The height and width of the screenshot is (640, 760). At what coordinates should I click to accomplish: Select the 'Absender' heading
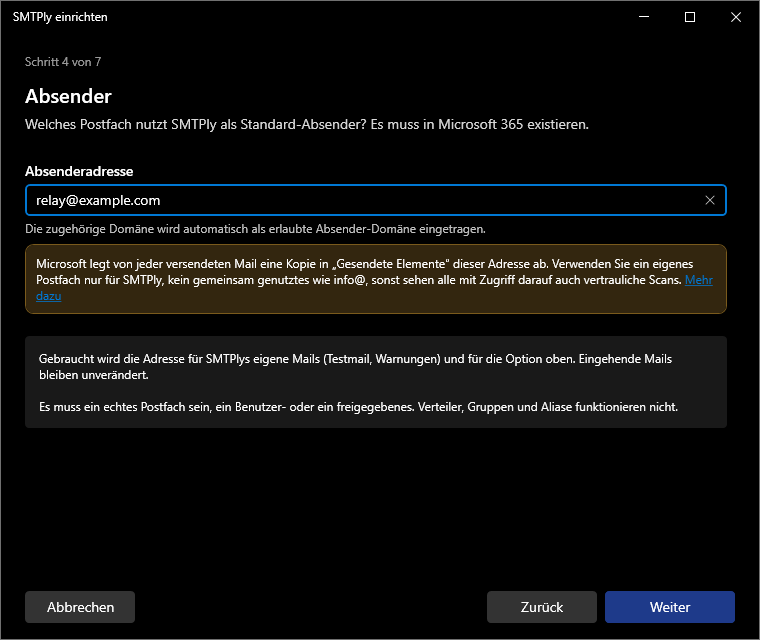68,96
